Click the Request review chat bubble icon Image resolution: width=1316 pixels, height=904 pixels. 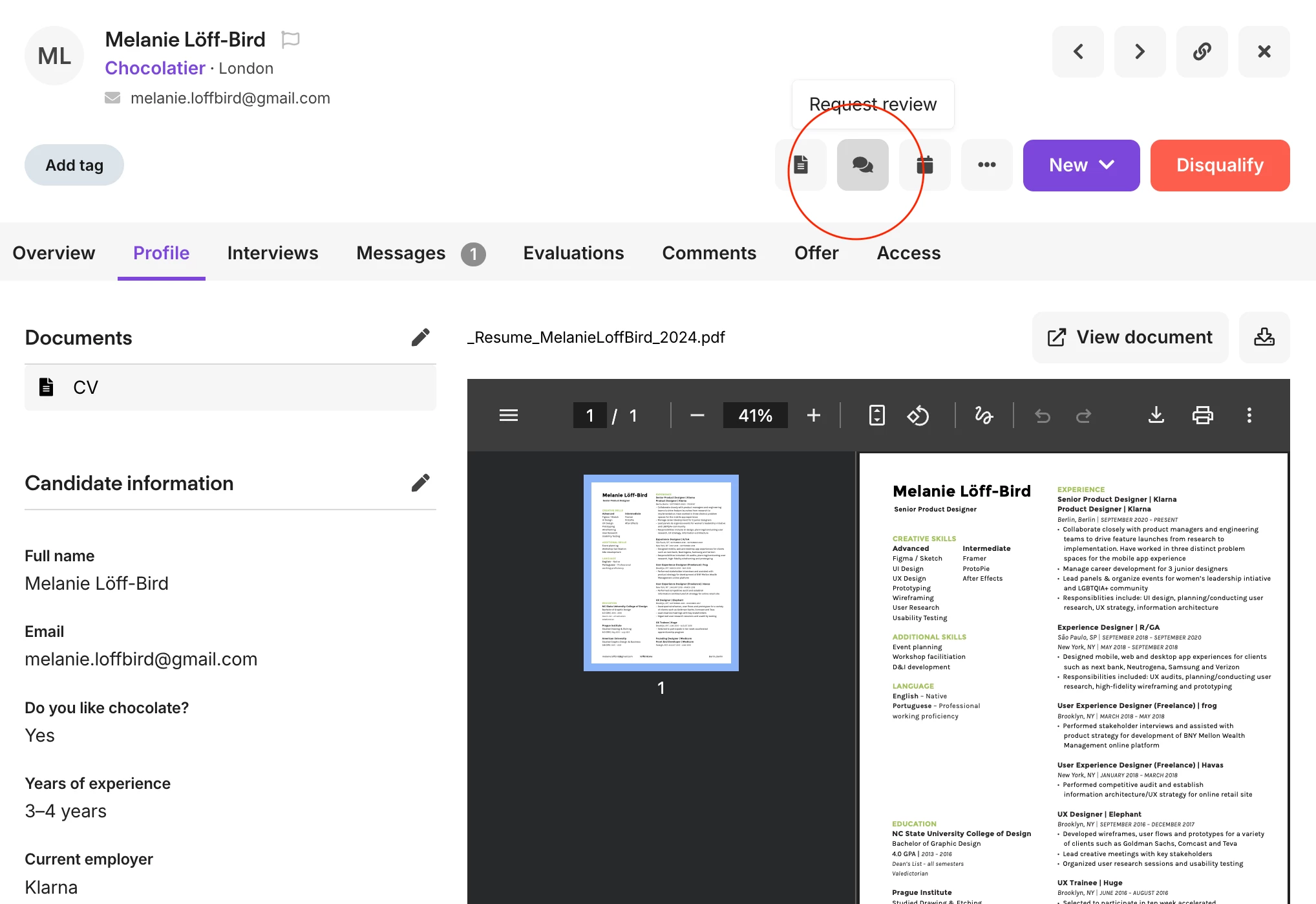point(862,165)
